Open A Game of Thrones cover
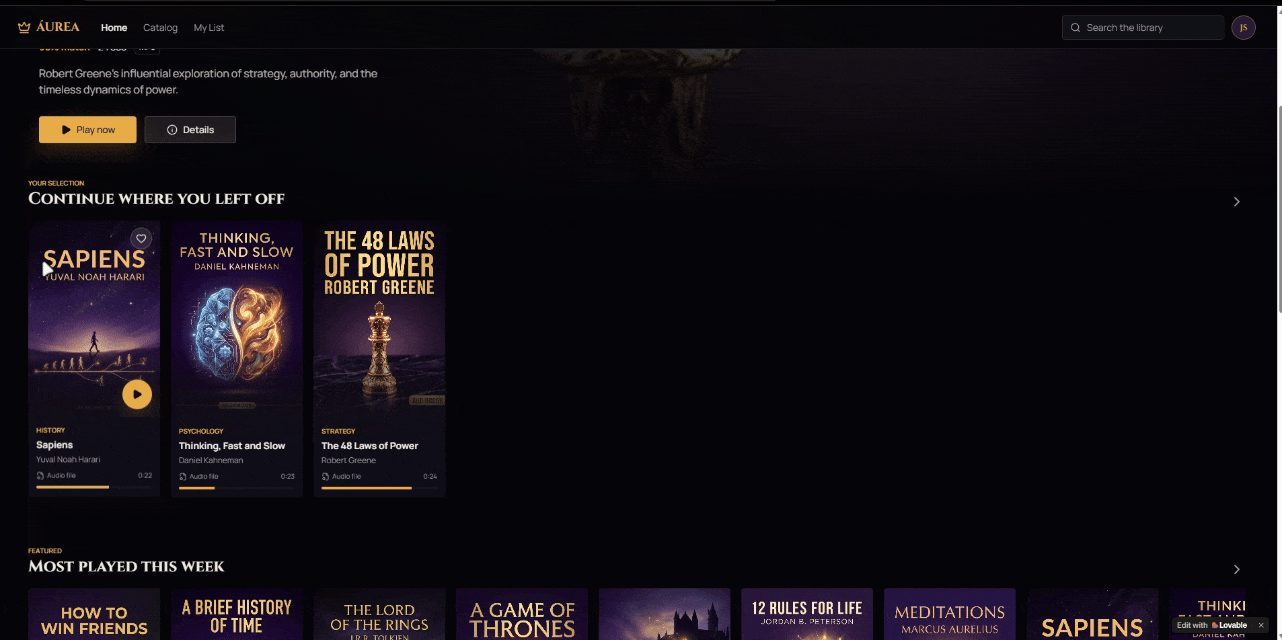 pos(522,614)
